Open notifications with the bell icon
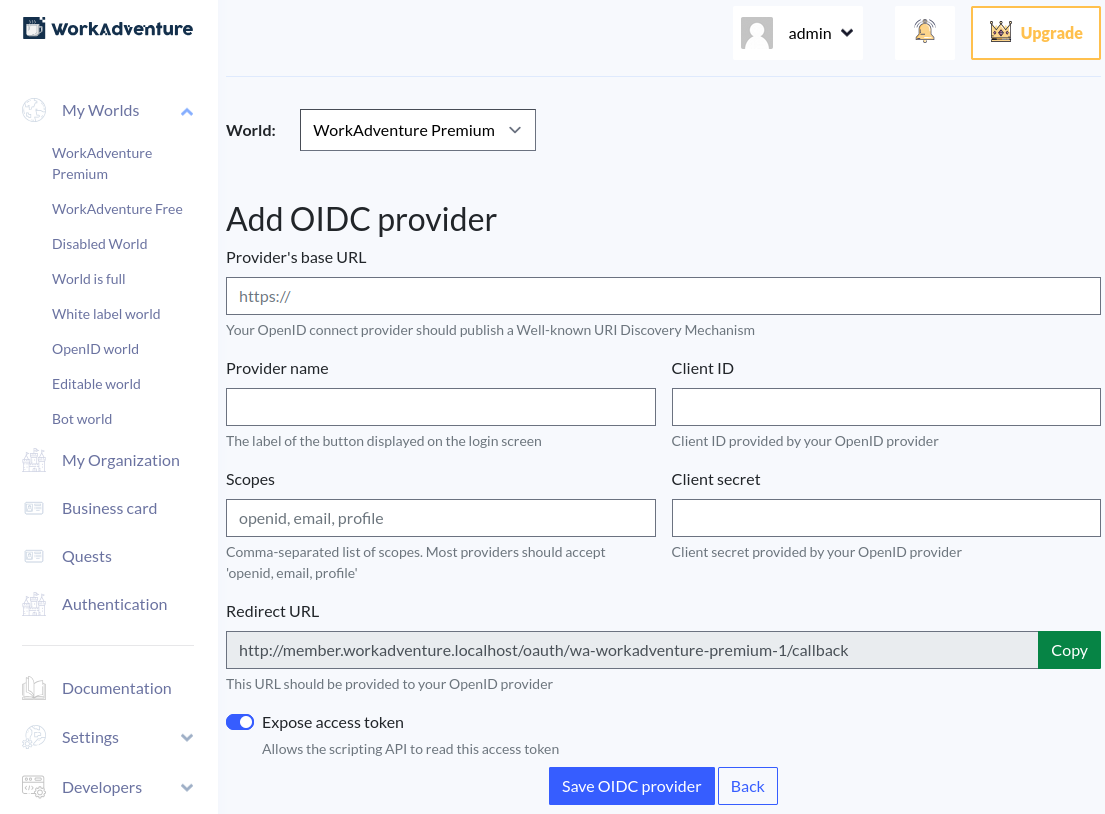 coord(924,31)
